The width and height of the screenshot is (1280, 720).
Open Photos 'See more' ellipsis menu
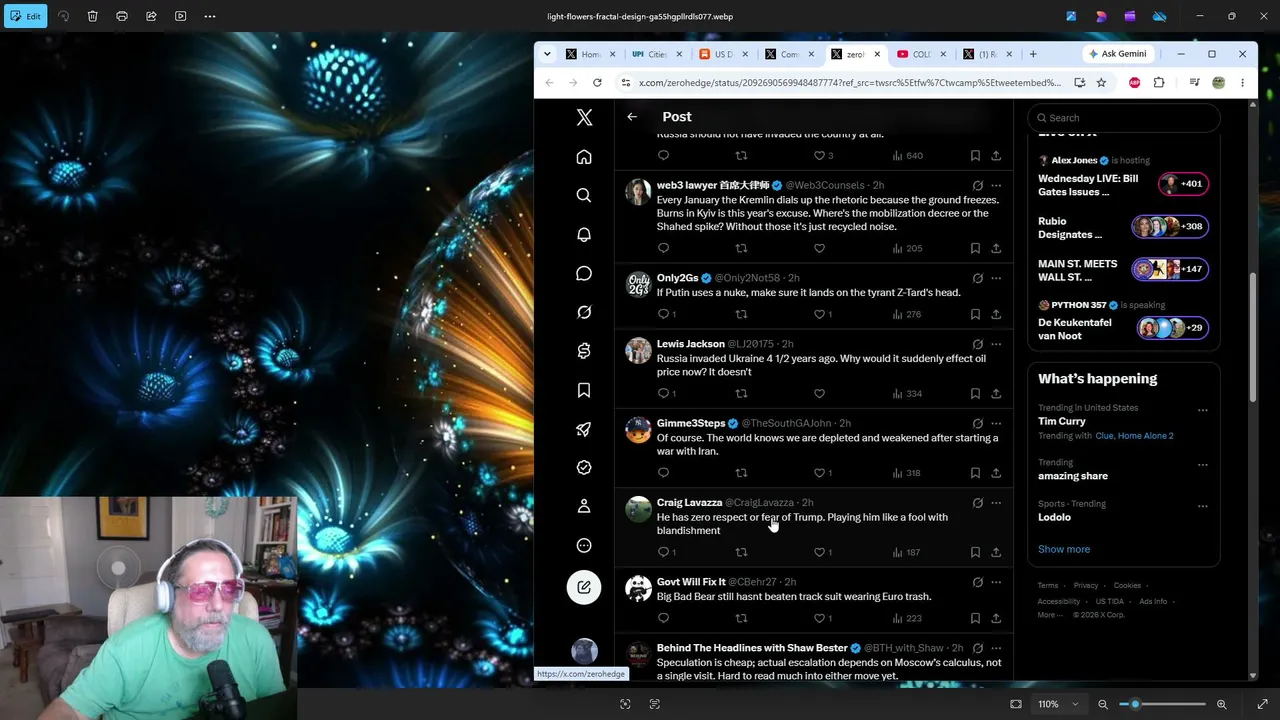click(210, 16)
